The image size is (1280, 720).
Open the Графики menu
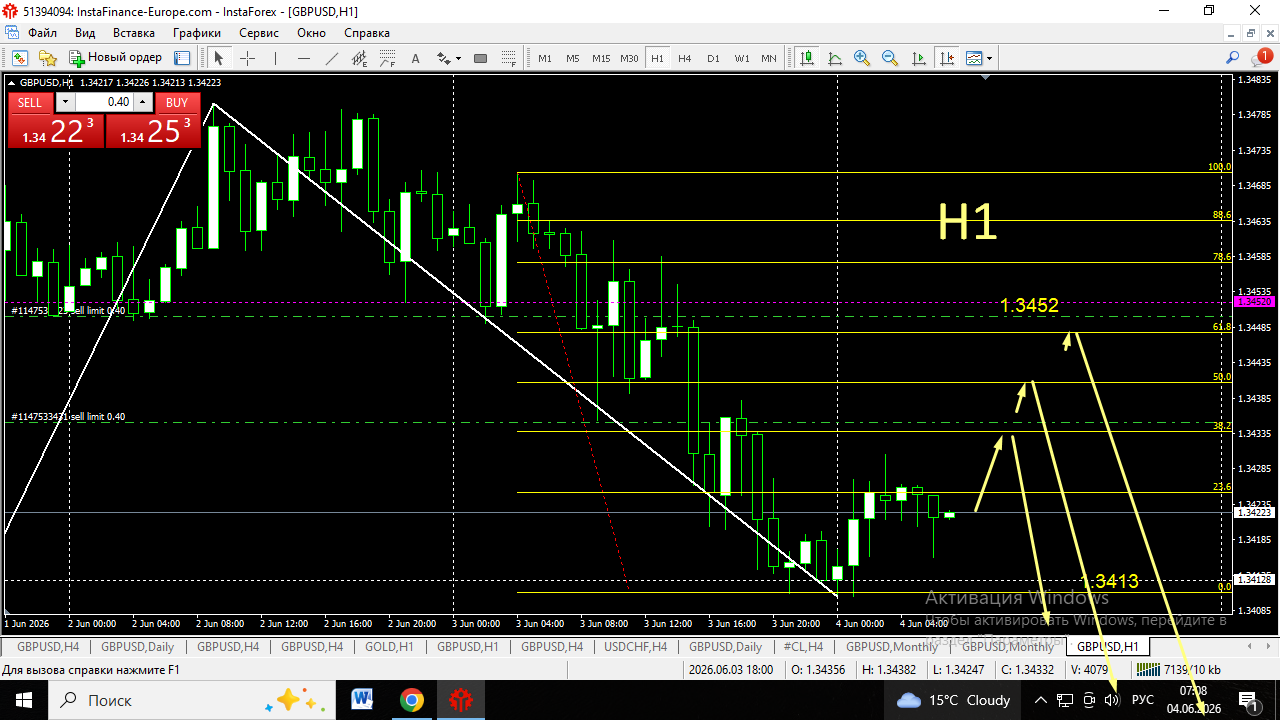(x=196, y=33)
